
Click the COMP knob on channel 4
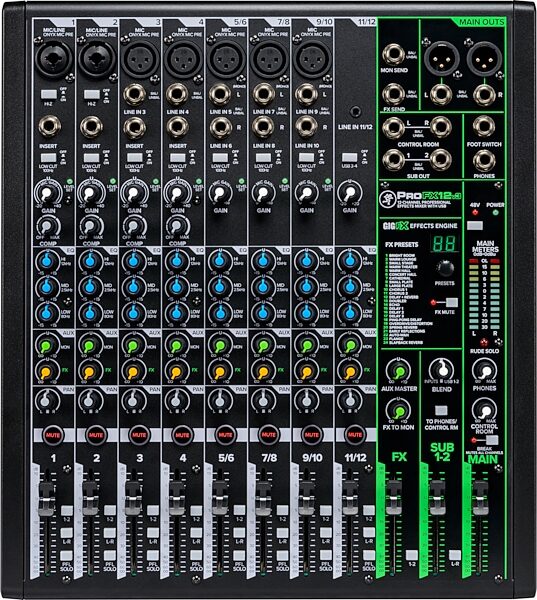(x=176, y=227)
